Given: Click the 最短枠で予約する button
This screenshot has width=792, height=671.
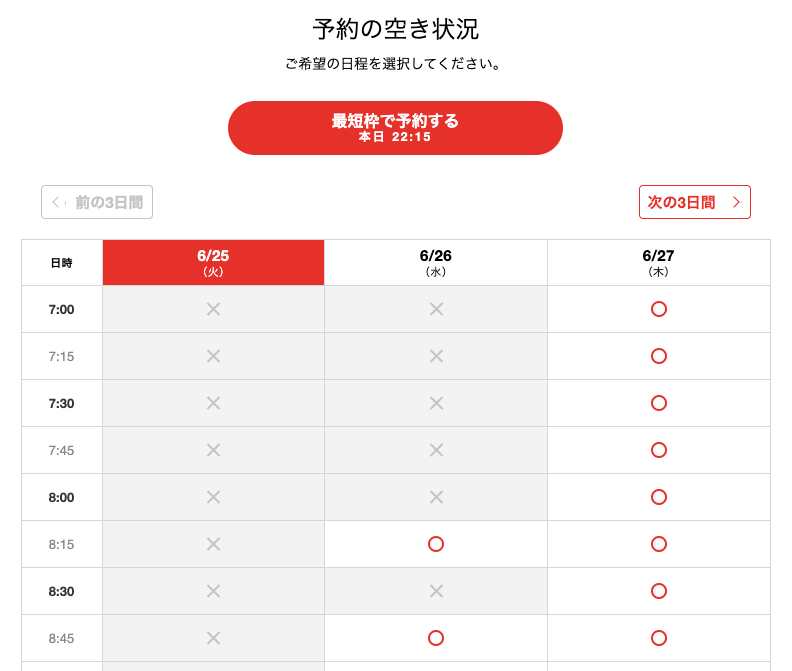Looking at the screenshot, I should (395, 128).
